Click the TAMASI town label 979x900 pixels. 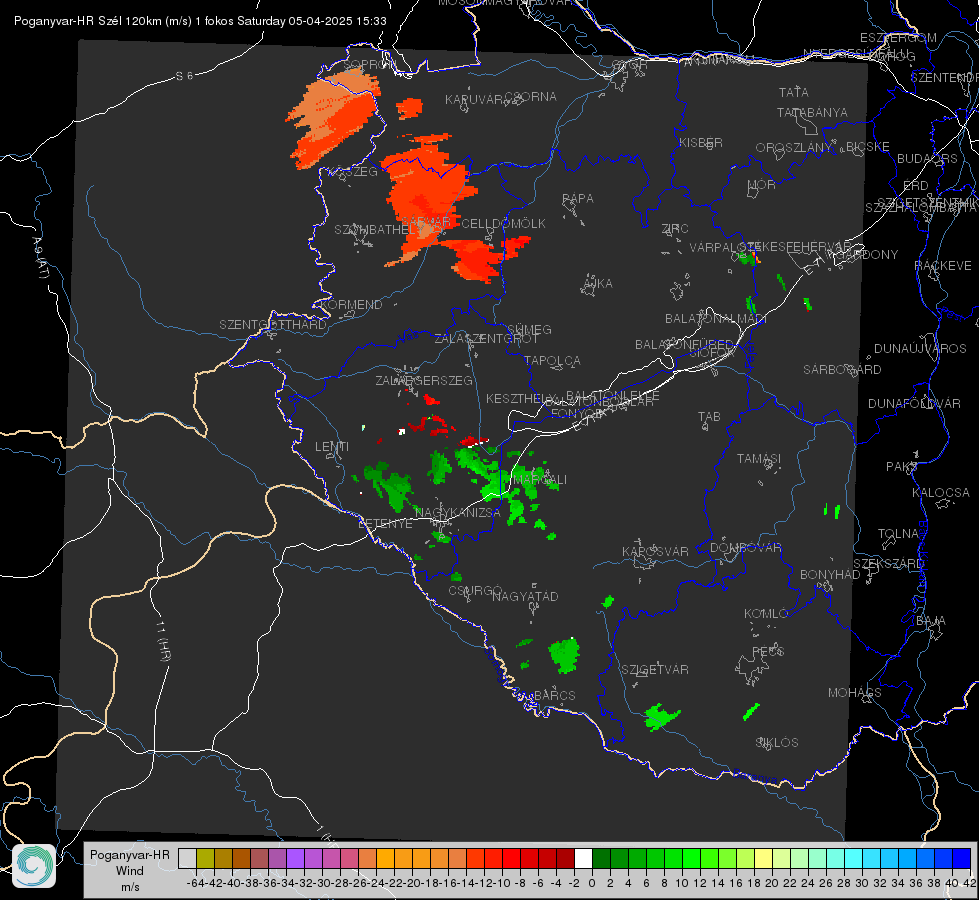click(x=759, y=458)
